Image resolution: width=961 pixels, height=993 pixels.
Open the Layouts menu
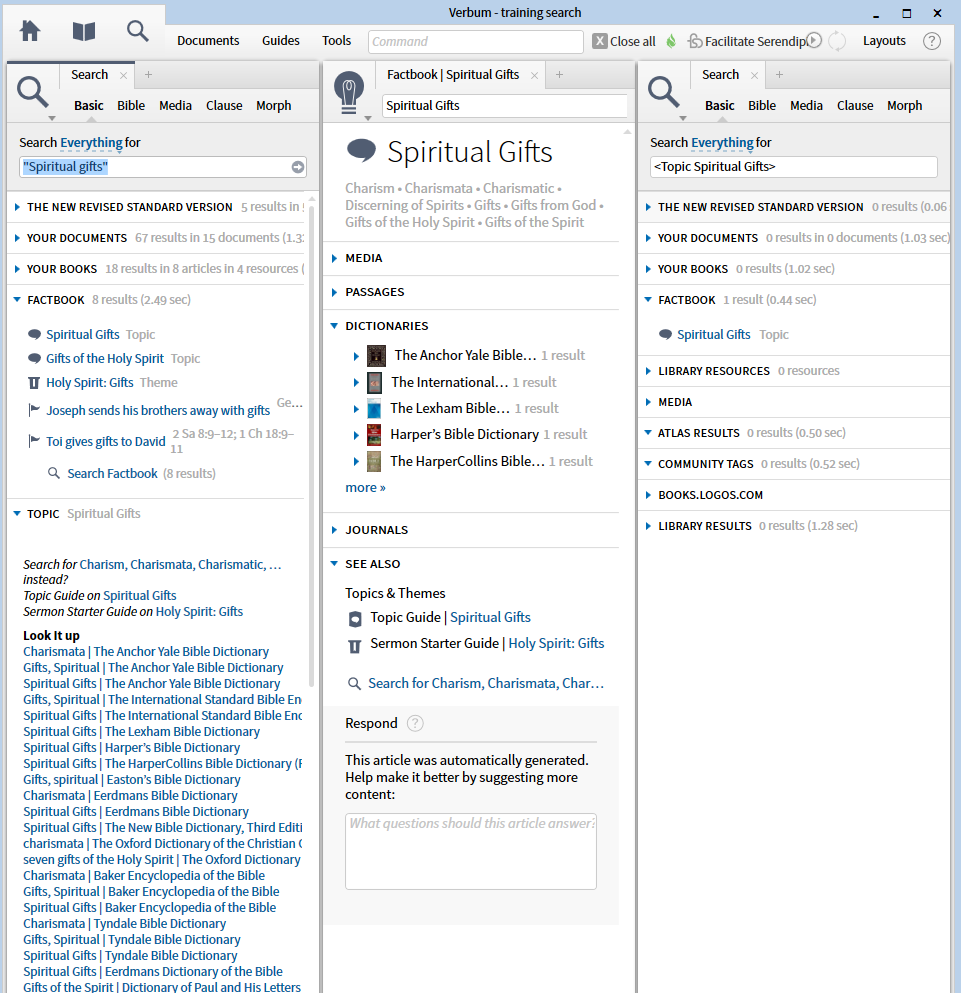[884, 41]
